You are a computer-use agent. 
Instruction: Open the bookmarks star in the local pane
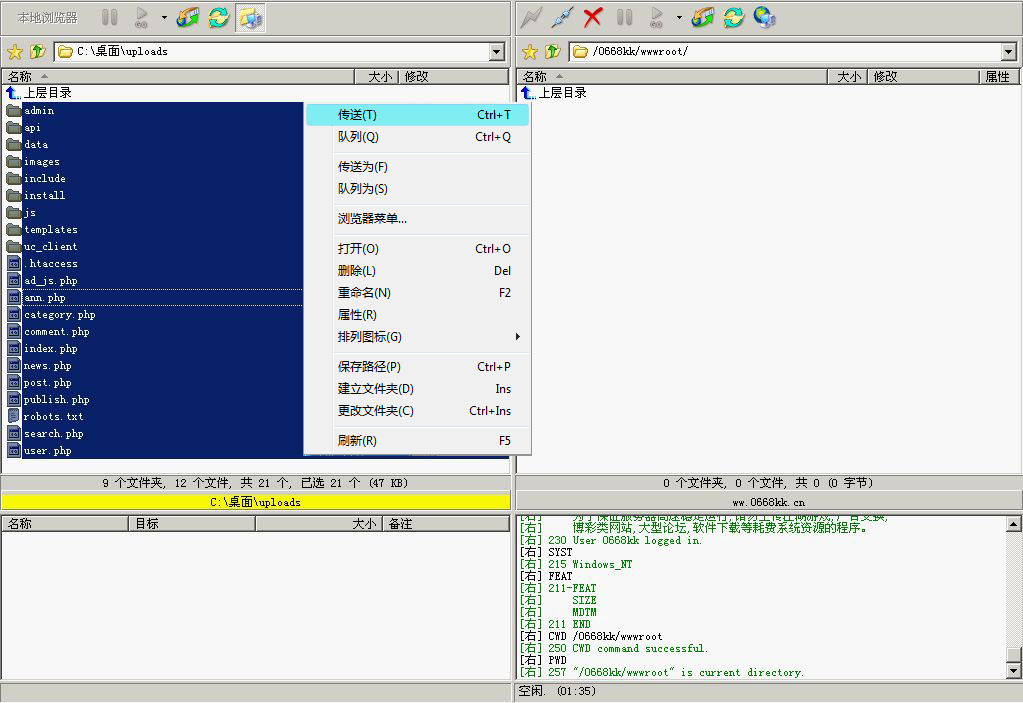point(15,52)
